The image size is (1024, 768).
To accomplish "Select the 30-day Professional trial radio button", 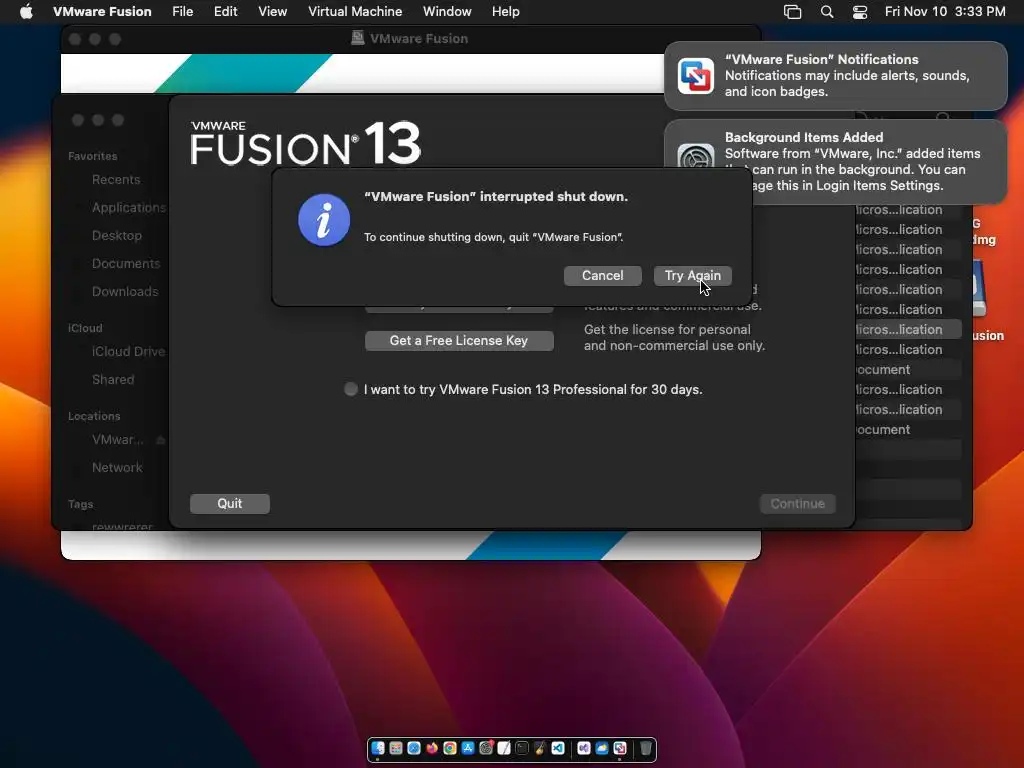I will [351, 389].
